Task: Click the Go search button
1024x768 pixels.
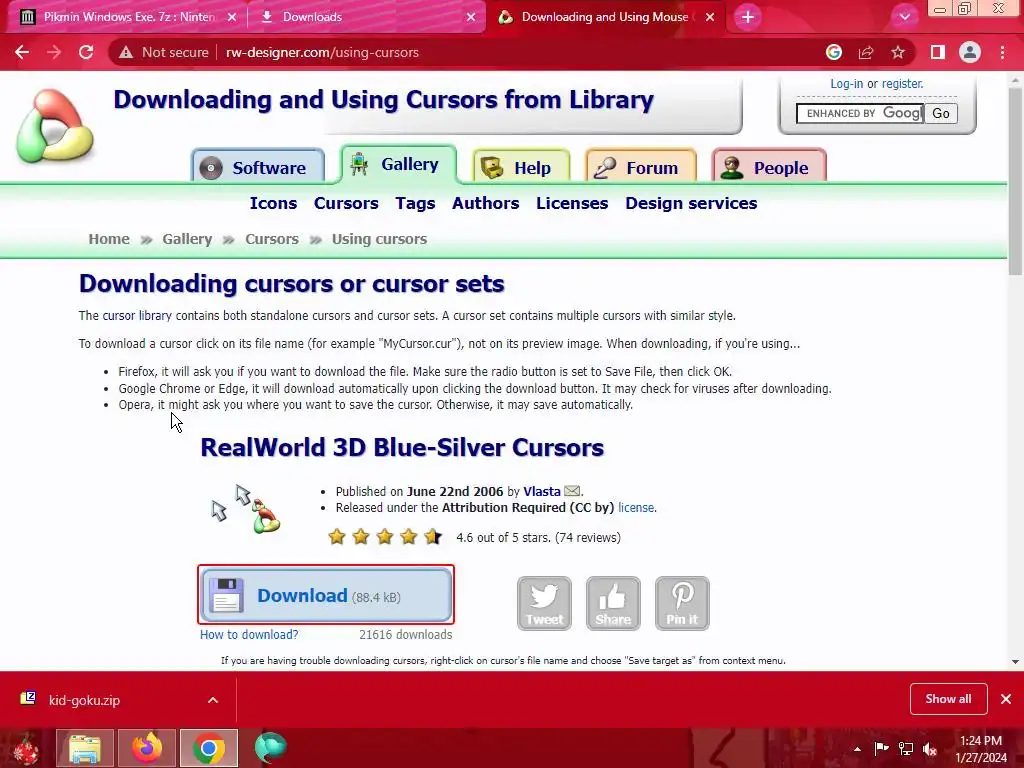Action: (941, 113)
